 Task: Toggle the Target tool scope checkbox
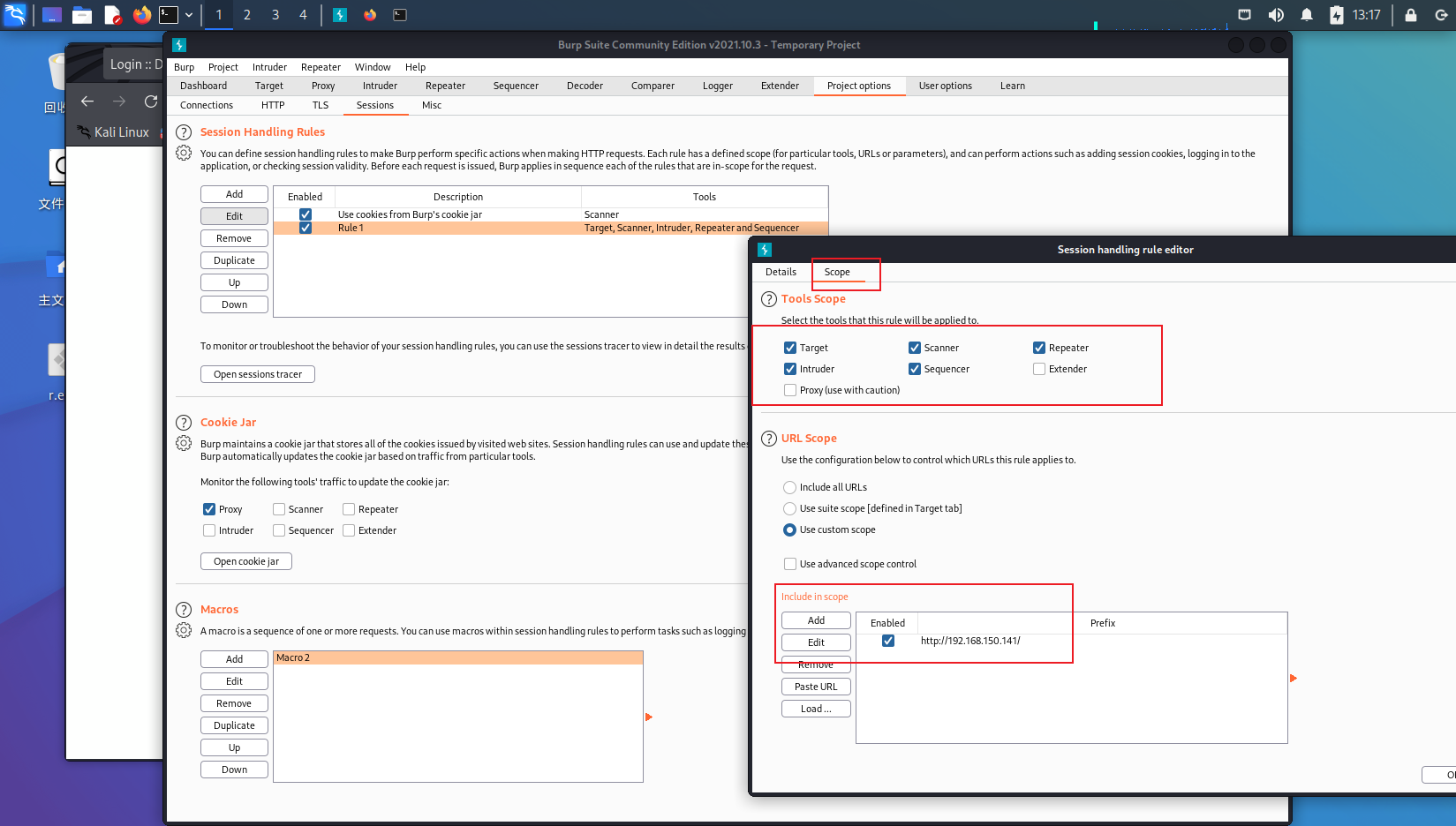pos(790,348)
